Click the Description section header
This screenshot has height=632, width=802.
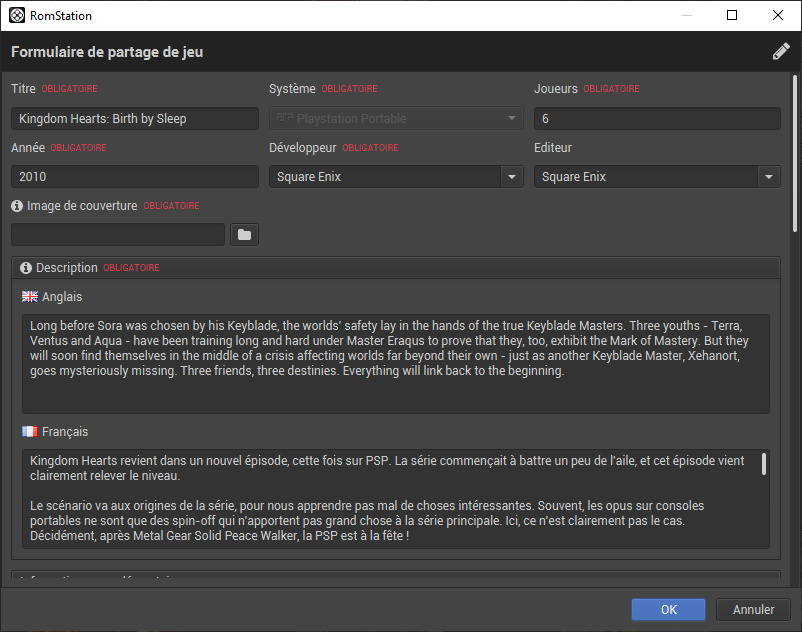tap(396, 268)
